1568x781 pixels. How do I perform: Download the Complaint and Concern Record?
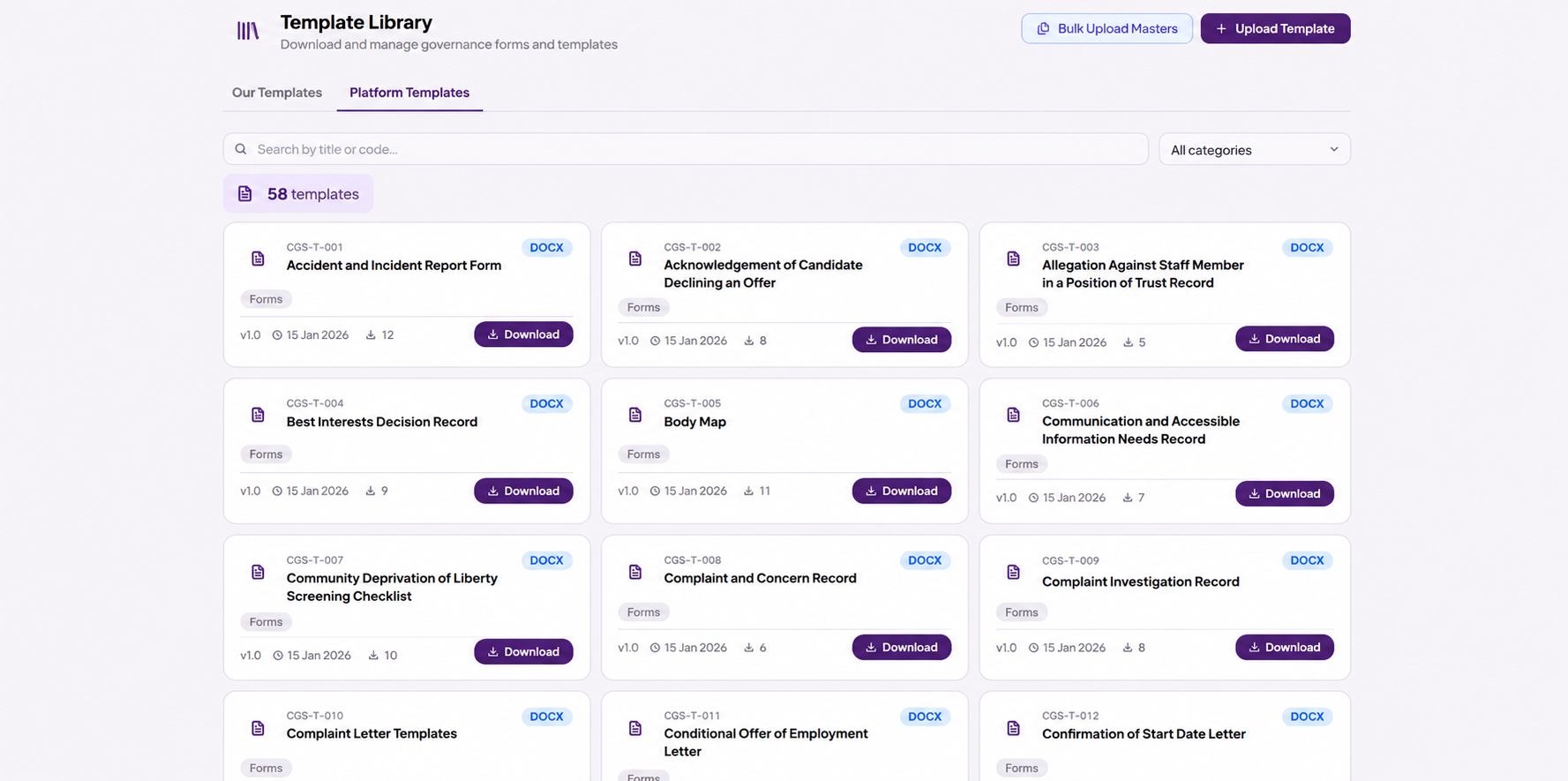(901, 647)
